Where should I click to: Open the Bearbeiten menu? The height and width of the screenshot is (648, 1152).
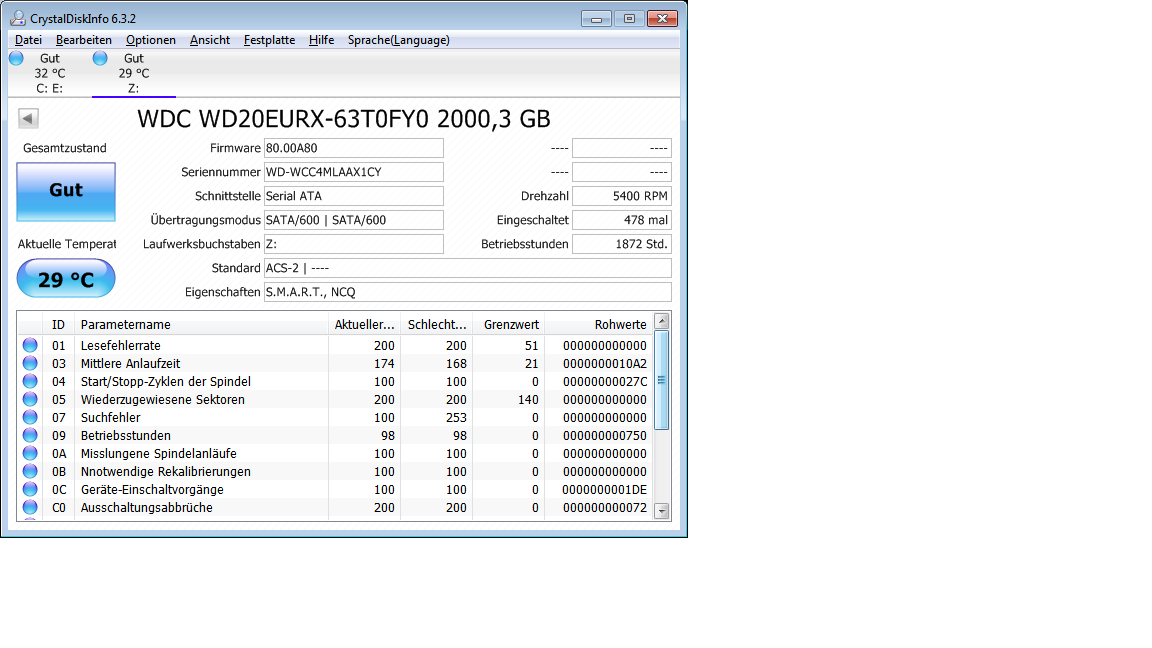[84, 40]
